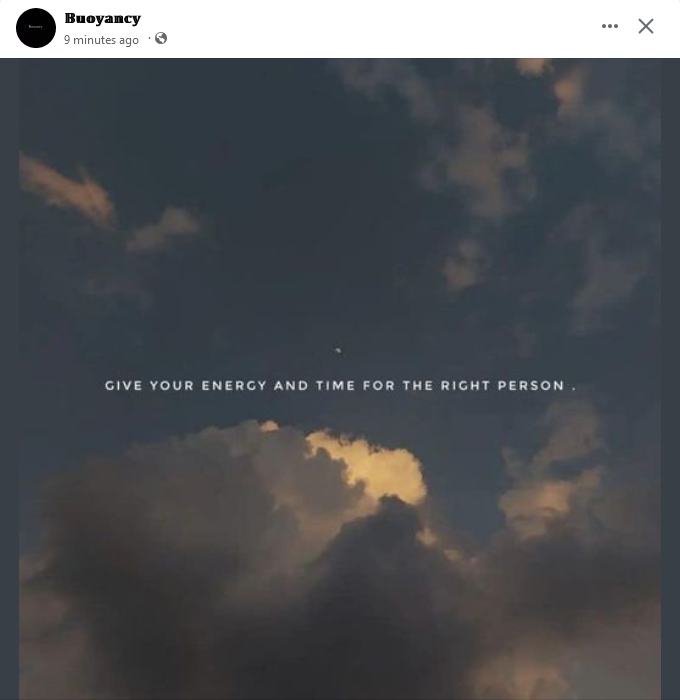Click the right dark margin beside the photo
Screen dimensions: 680x700
coord(670,379)
